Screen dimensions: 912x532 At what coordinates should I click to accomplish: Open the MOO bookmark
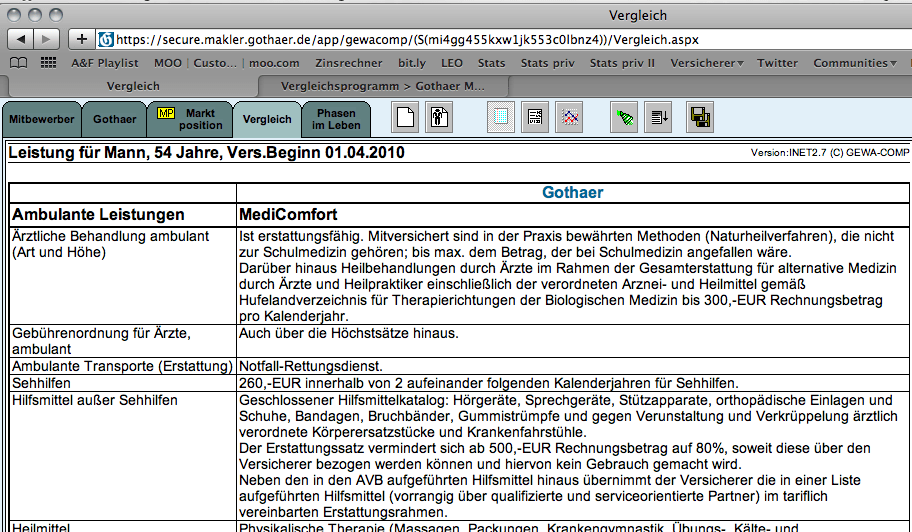point(168,63)
